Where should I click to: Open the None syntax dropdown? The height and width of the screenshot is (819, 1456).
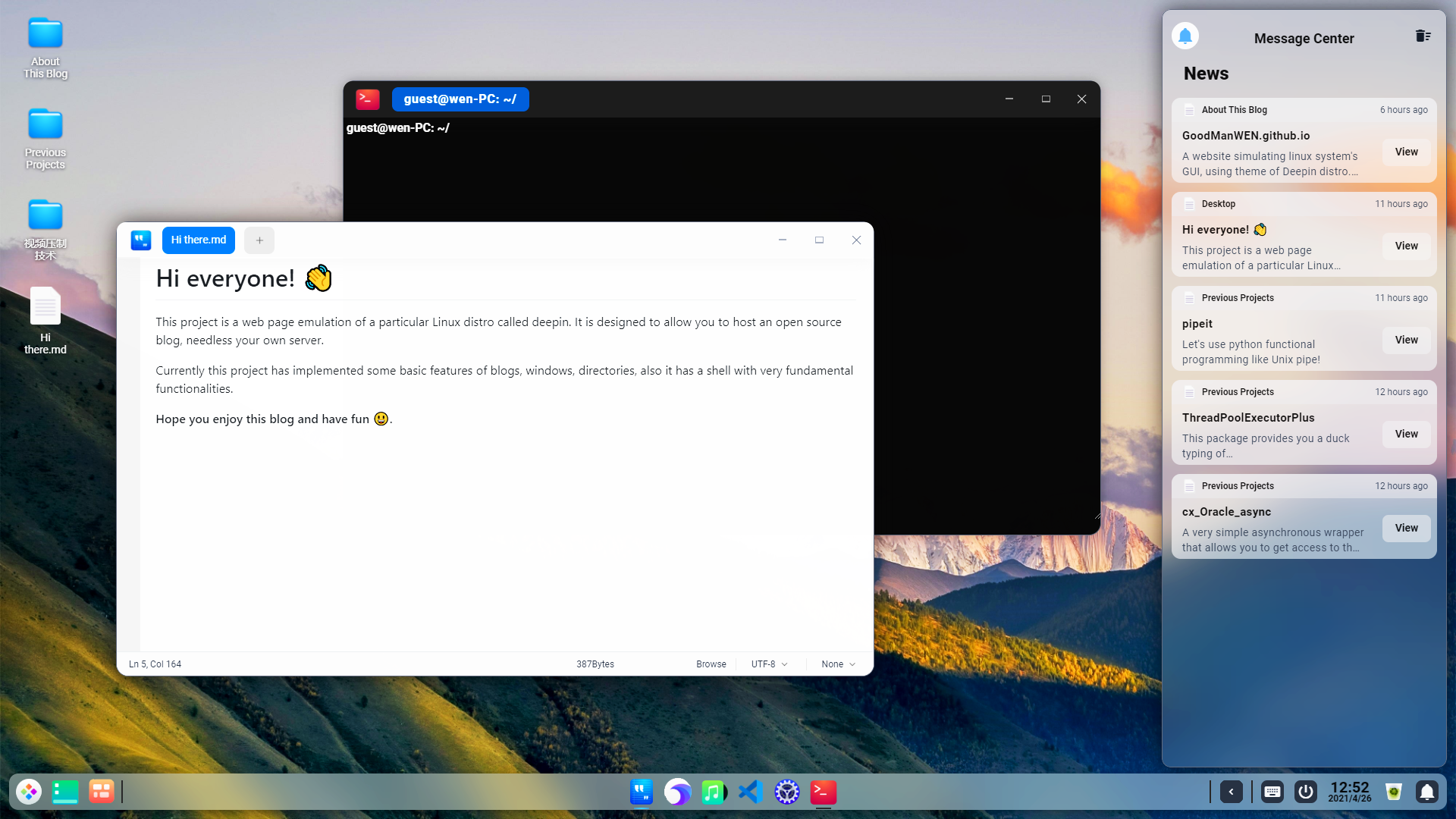coord(838,664)
